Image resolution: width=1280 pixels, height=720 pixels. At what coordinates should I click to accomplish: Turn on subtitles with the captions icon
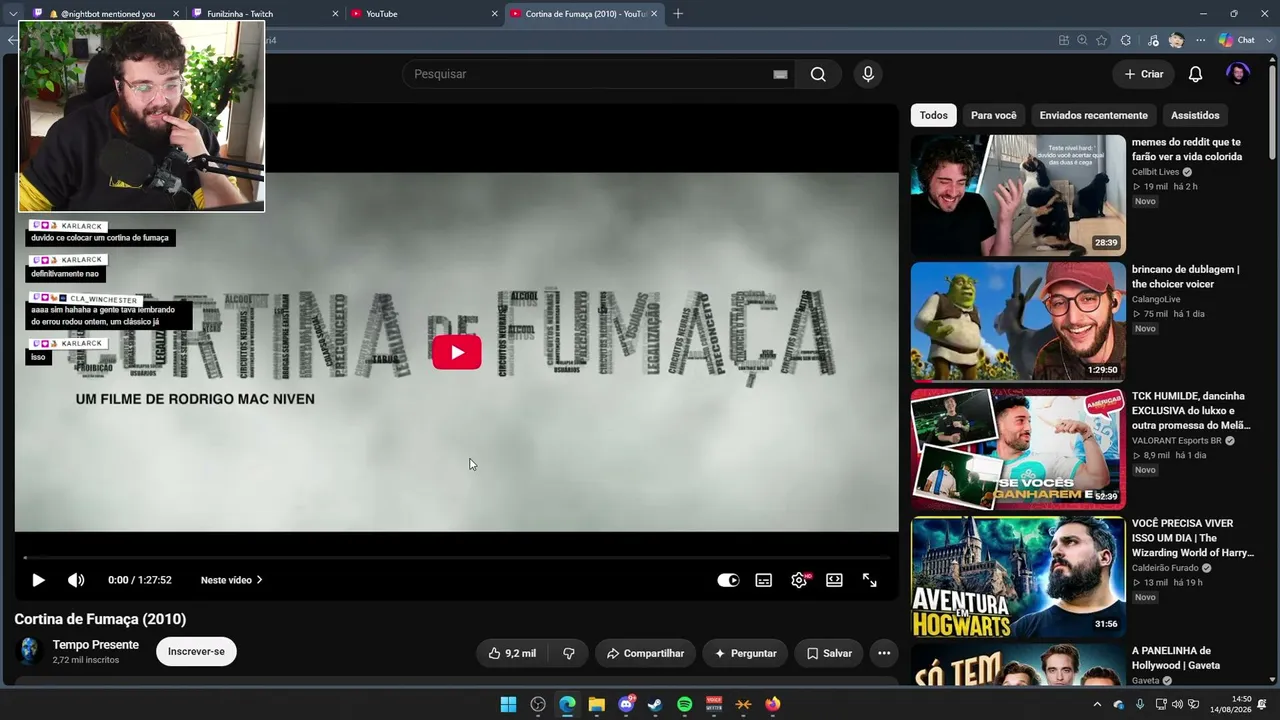[764, 580]
